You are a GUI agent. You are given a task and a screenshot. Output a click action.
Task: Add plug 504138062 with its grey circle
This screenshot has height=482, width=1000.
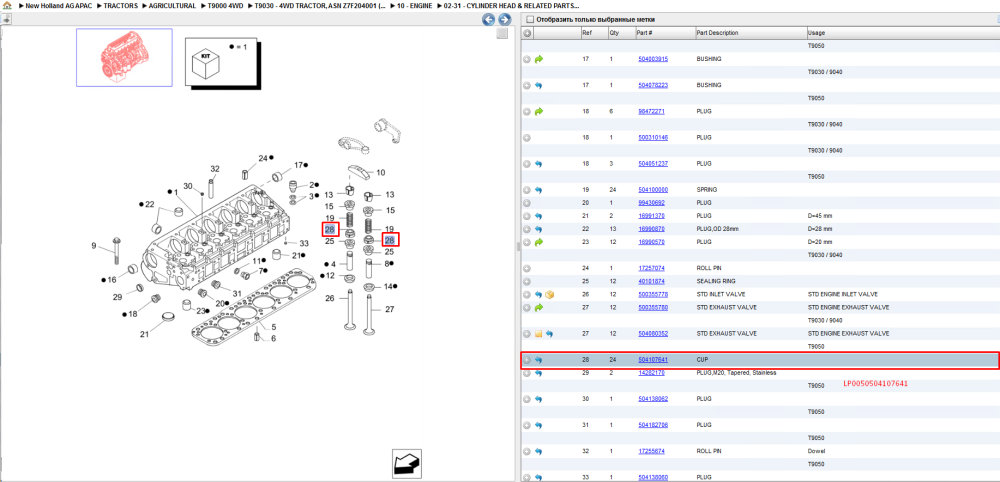(527, 399)
